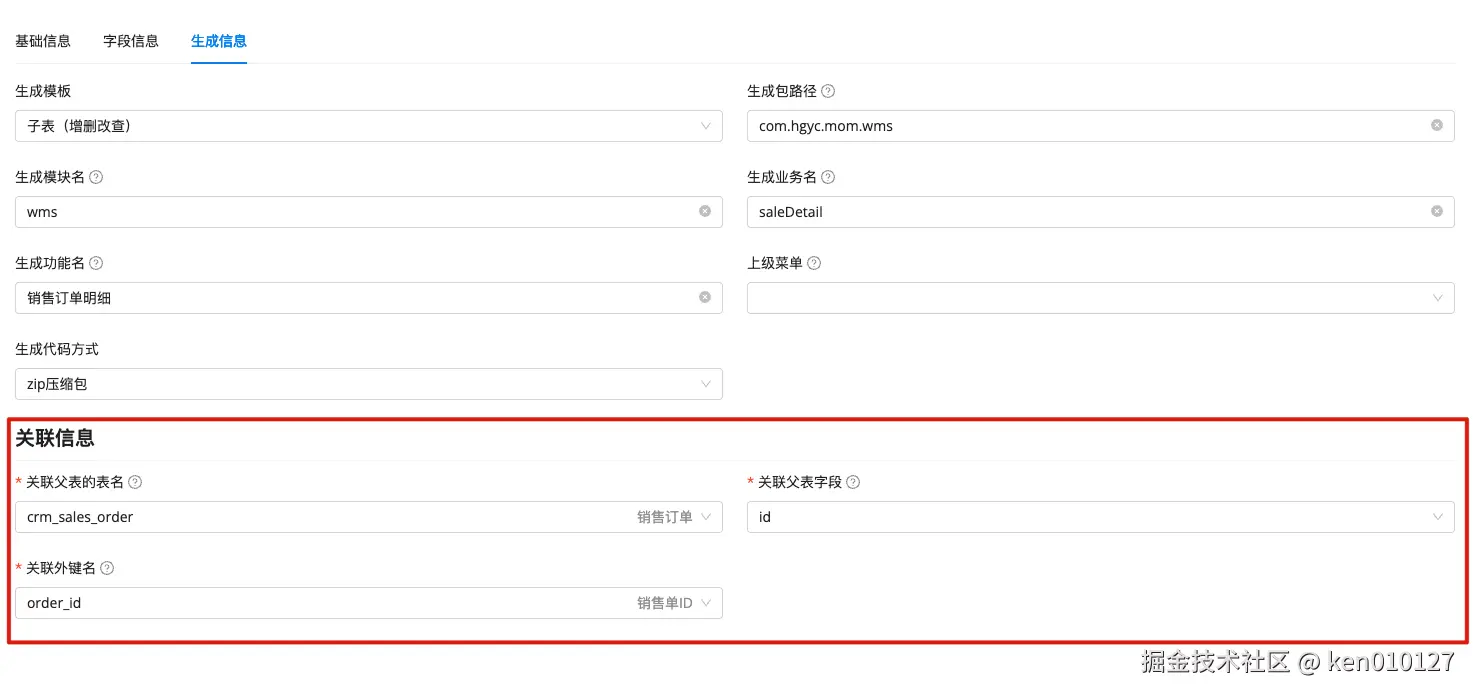The height and width of the screenshot is (696, 1475).
Task: Click help icon next to 生成模块名
Action: 96,177
